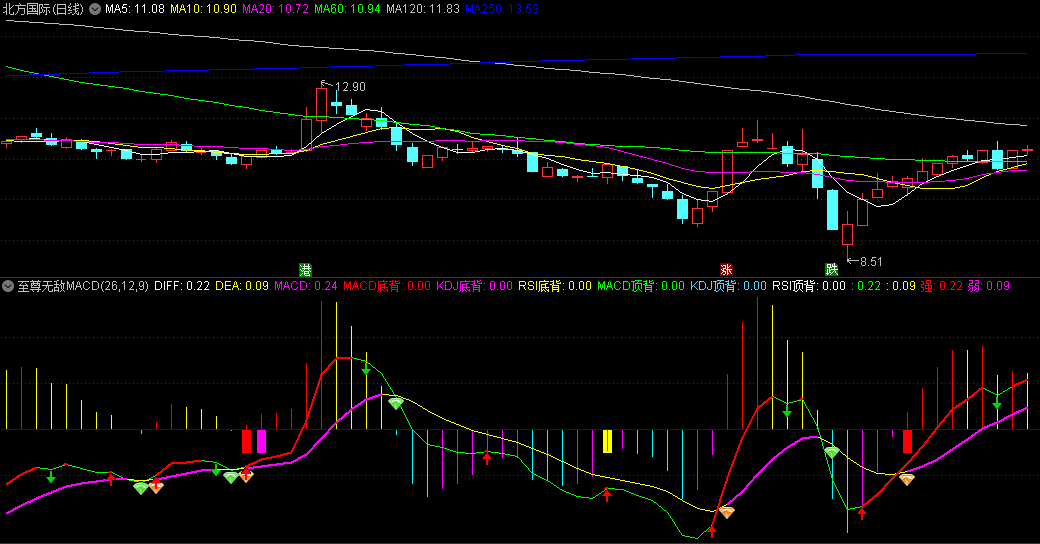This screenshot has height=544, width=1040.
Task: Click the DIFF: 0.22 value
Action: click(182, 286)
